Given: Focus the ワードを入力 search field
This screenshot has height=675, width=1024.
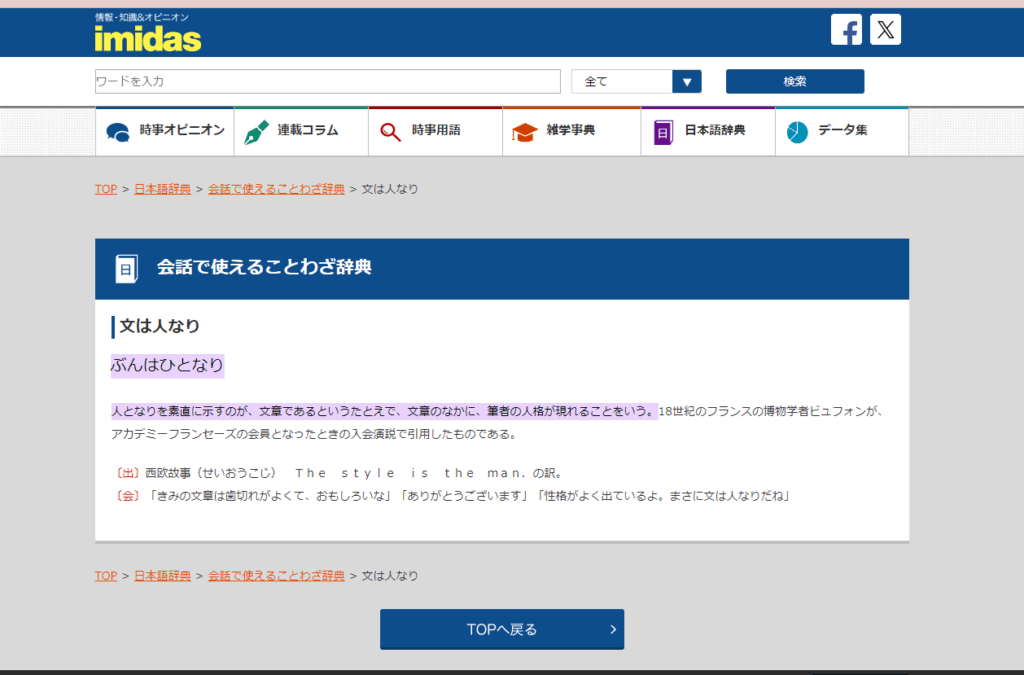Looking at the screenshot, I should (x=327, y=82).
